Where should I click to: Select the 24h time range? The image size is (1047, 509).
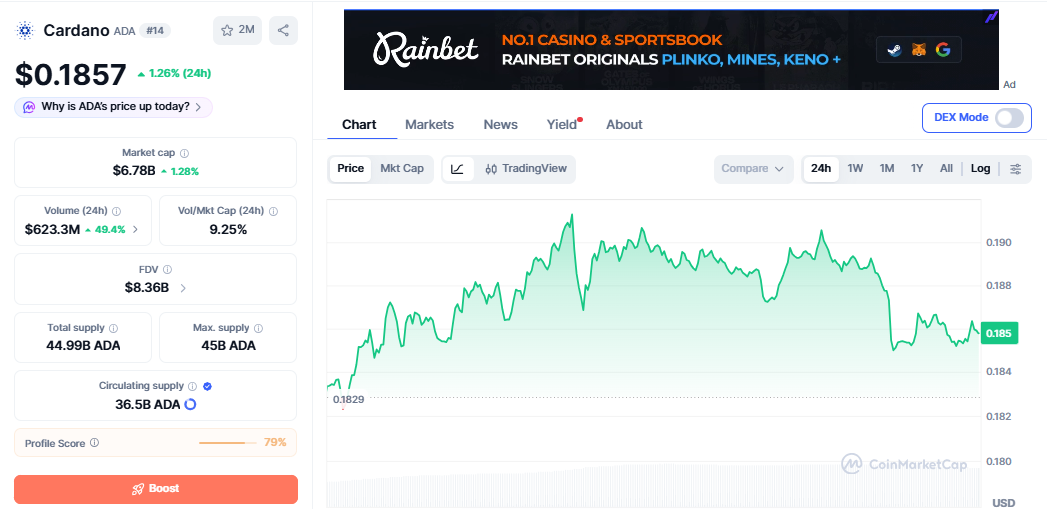[x=821, y=169]
